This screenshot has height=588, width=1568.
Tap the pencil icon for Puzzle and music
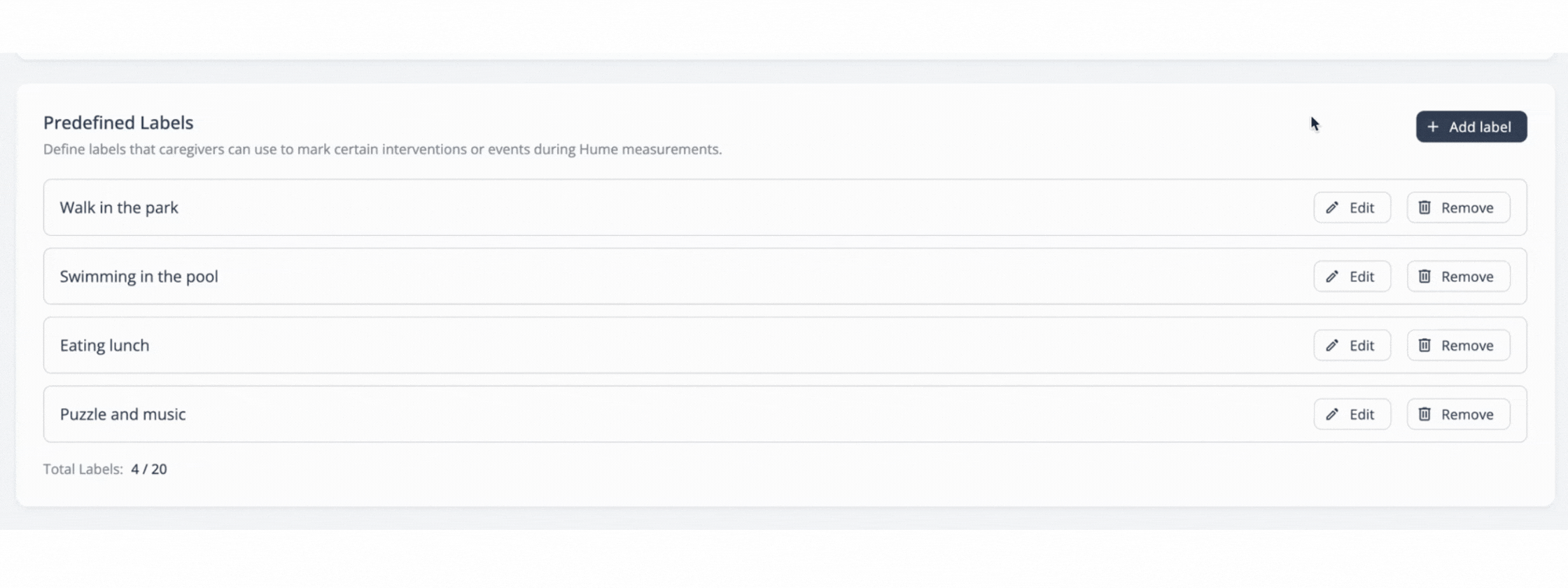[x=1332, y=414]
